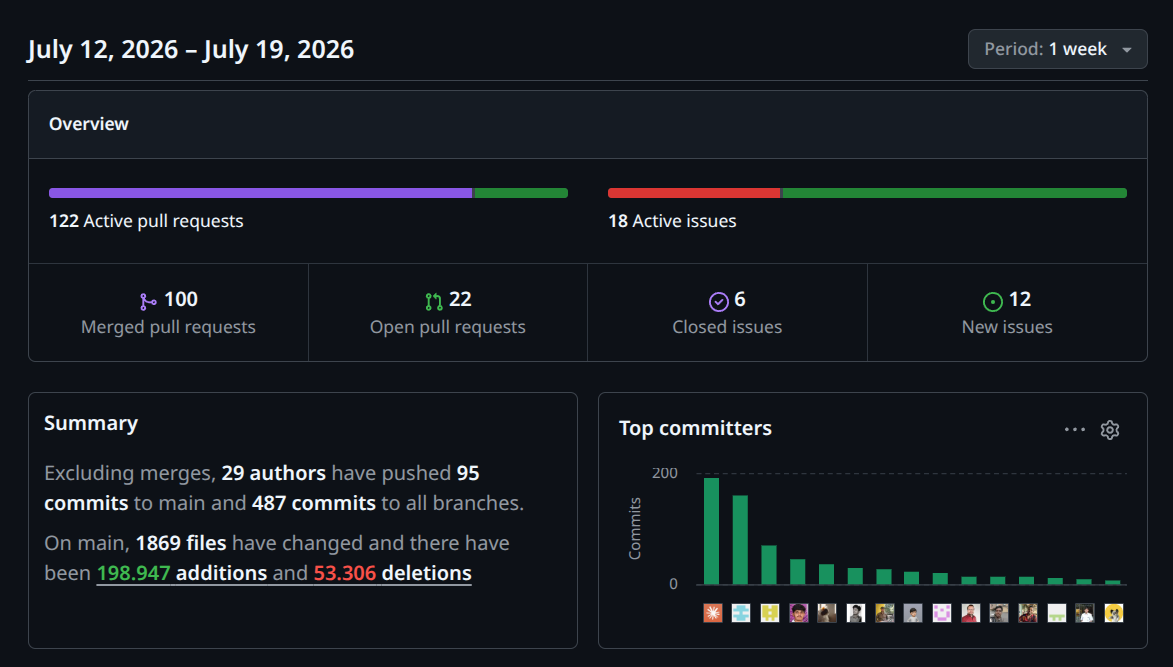Select the light green identicon avatar

pos(1056,613)
